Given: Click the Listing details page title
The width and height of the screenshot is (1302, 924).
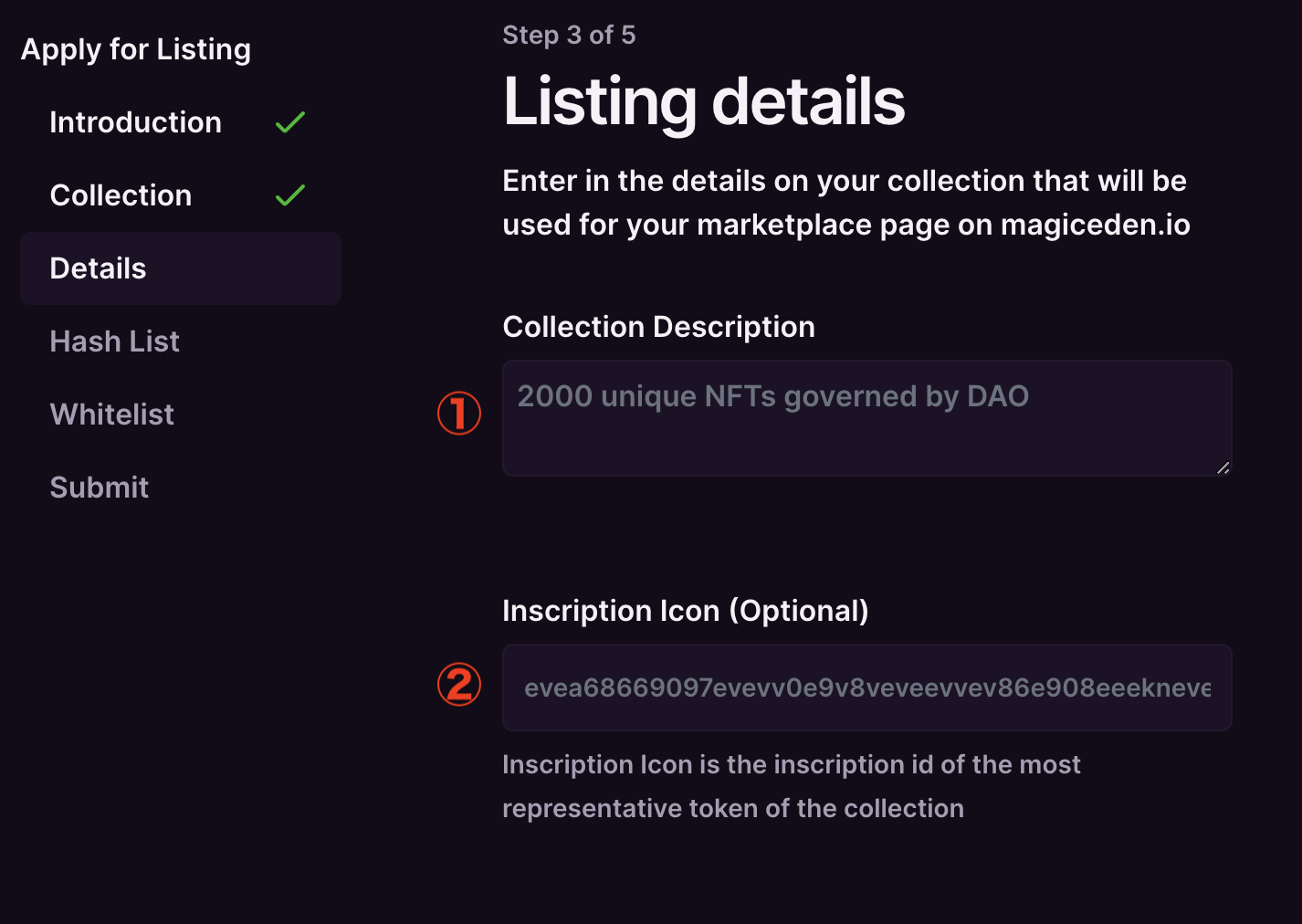Looking at the screenshot, I should [704, 101].
